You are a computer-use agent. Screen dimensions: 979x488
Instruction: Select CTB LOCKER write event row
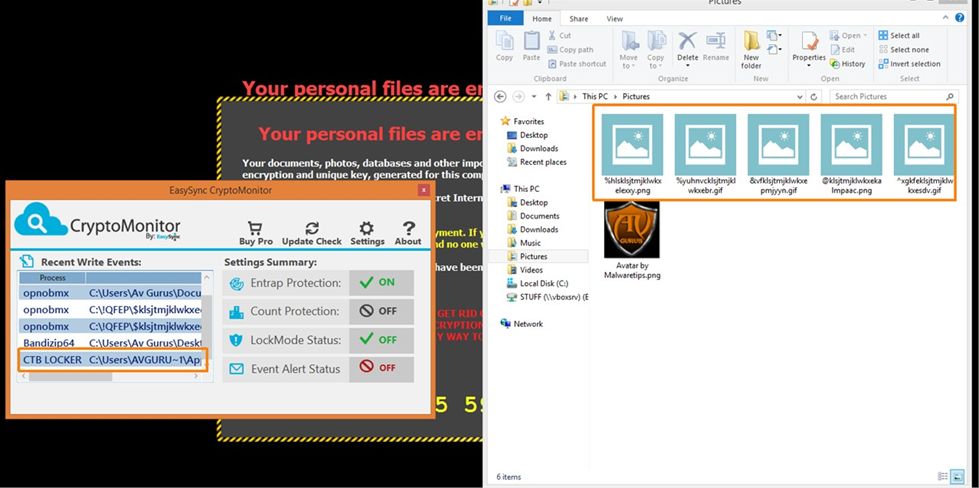pyautogui.click(x=112, y=360)
